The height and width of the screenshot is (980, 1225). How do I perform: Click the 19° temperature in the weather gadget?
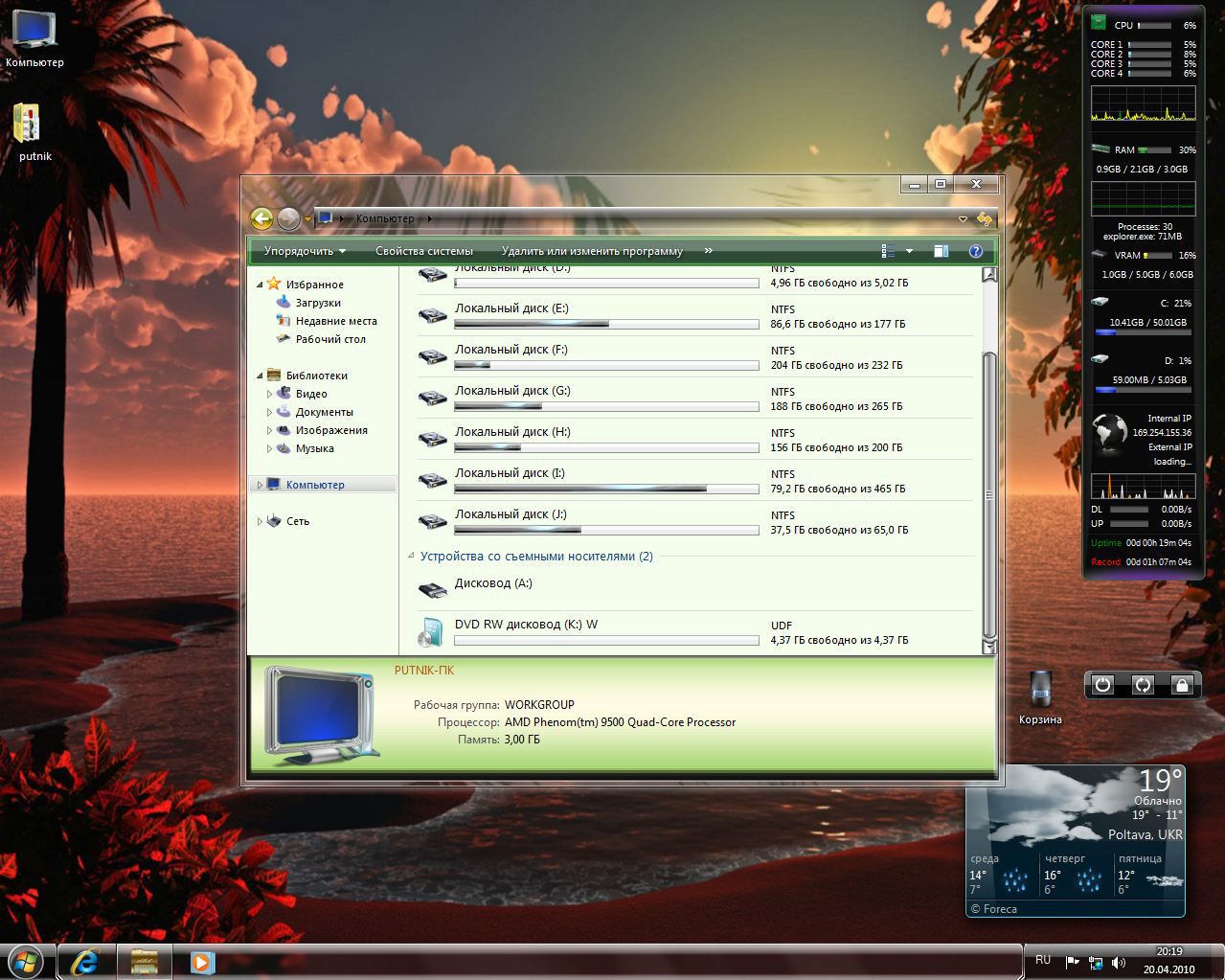click(x=1162, y=780)
